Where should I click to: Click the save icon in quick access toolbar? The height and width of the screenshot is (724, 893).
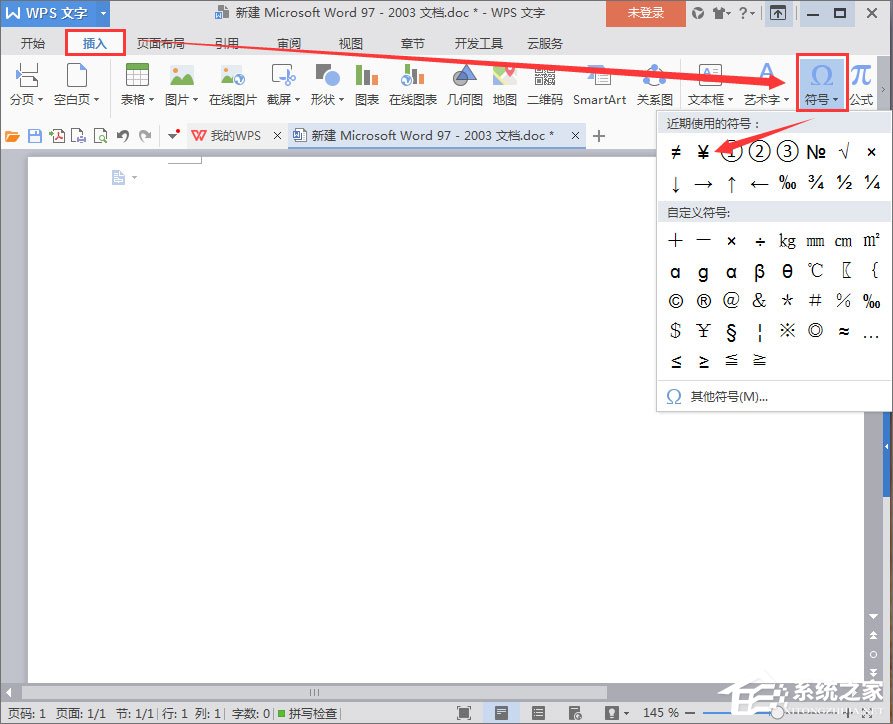click(35, 136)
